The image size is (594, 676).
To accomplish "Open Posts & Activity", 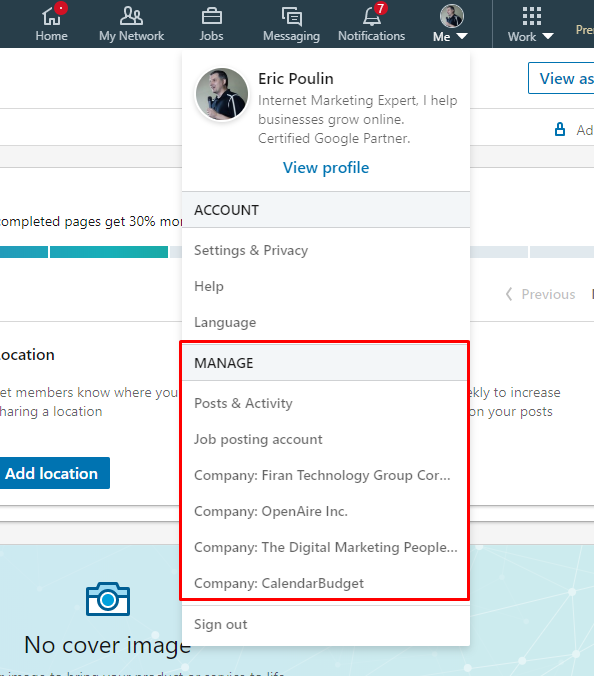I will click(x=243, y=404).
